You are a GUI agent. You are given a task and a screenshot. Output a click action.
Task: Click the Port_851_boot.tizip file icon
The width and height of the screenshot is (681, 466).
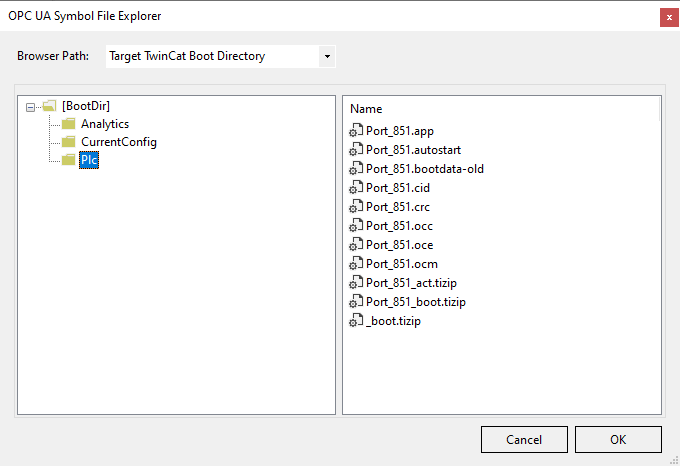tap(356, 302)
